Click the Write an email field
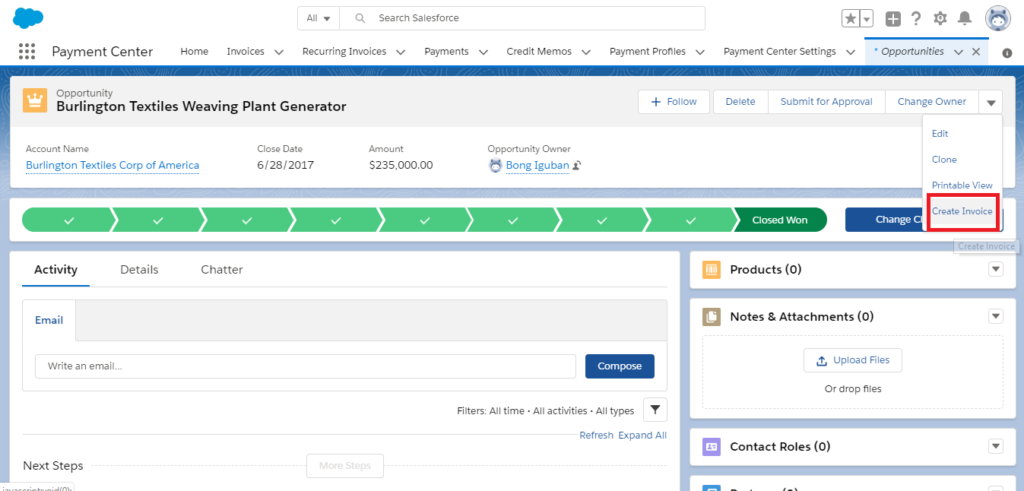The height and width of the screenshot is (491, 1024). coord(306,366)
